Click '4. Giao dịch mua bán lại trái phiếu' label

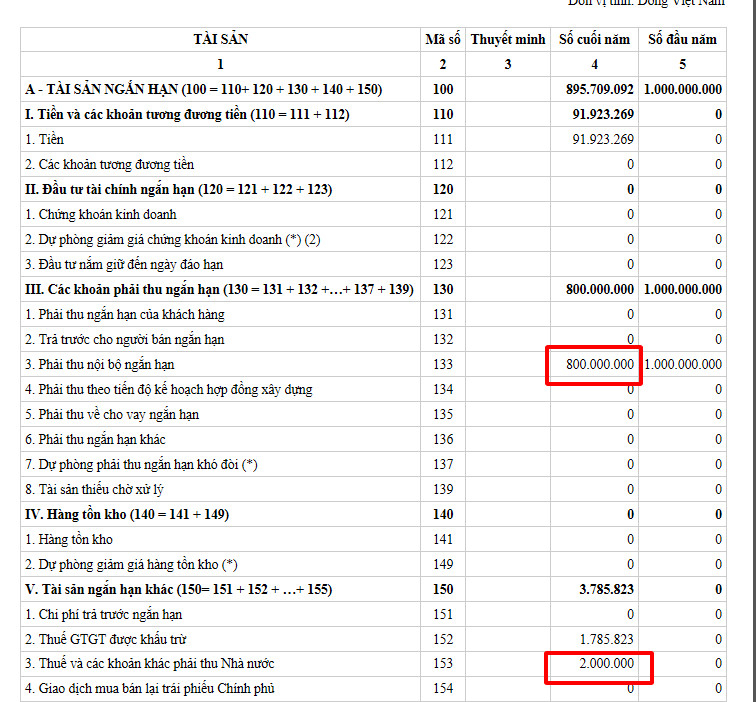coord(149,688)
